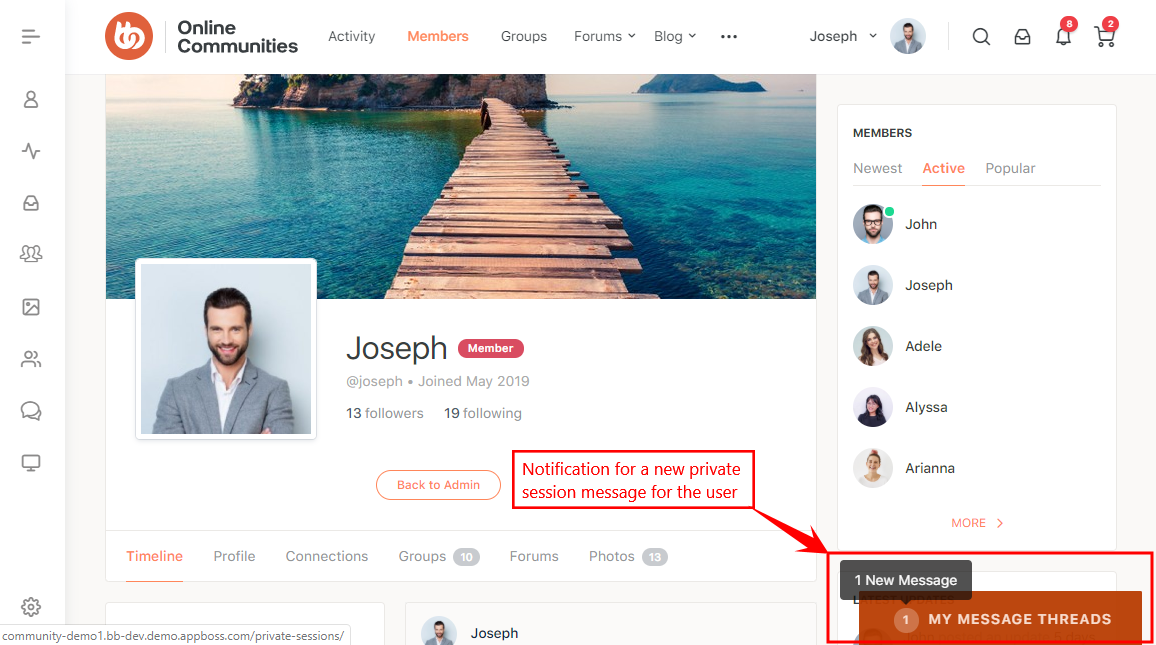This screenshot has height=645, width=1156.
Task: Expand the Forums dropdown menu
Action: [604, 37]
